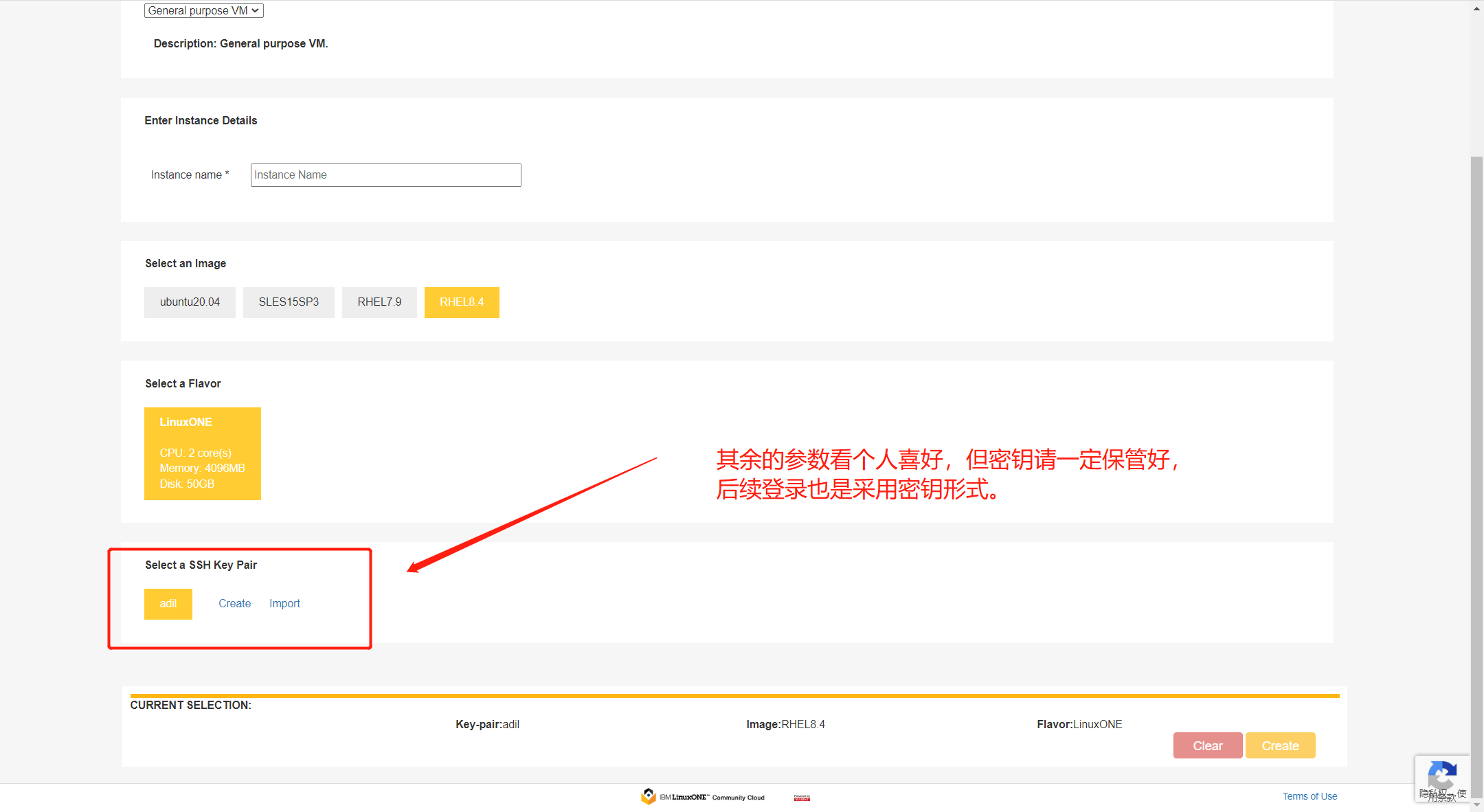Image resolution: width=1484 pixels, height=812 pixels.
Task: Click the IBM LinuxONE penguin logo icon
Action: click(648, 796)
